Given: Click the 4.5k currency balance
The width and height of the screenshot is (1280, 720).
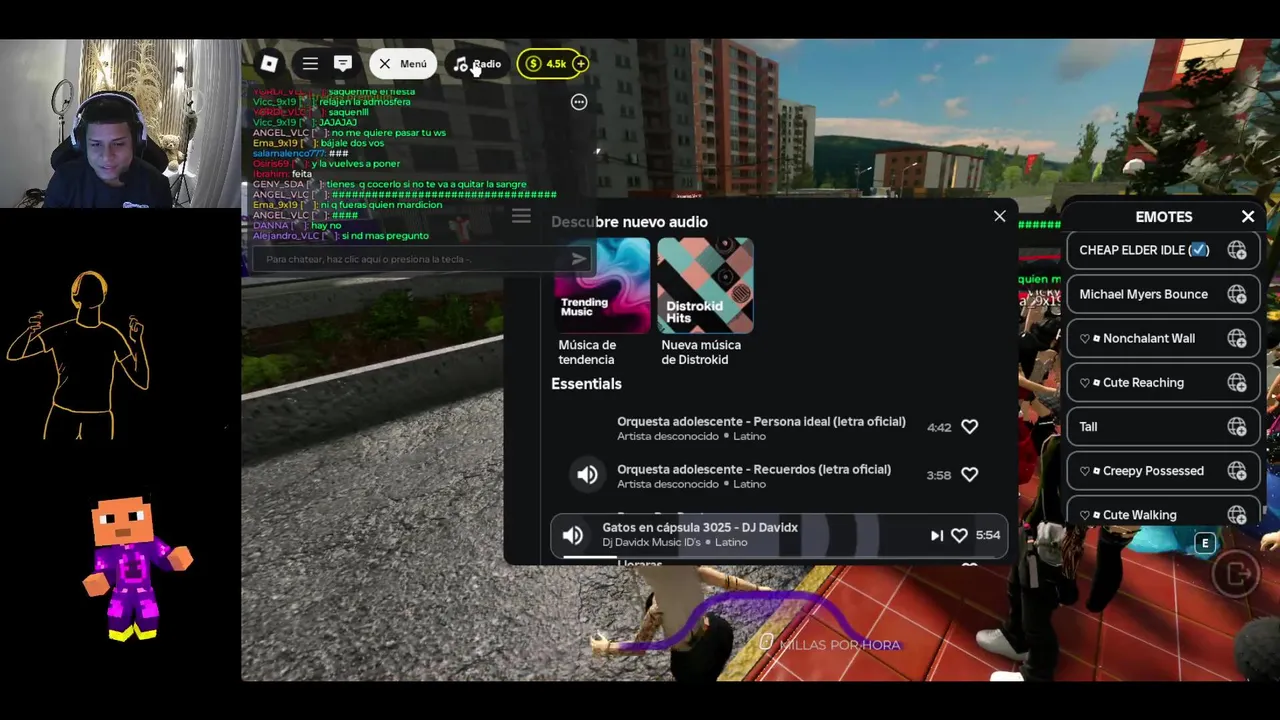Looking at the screenshot, I should [x=546, y=64].
